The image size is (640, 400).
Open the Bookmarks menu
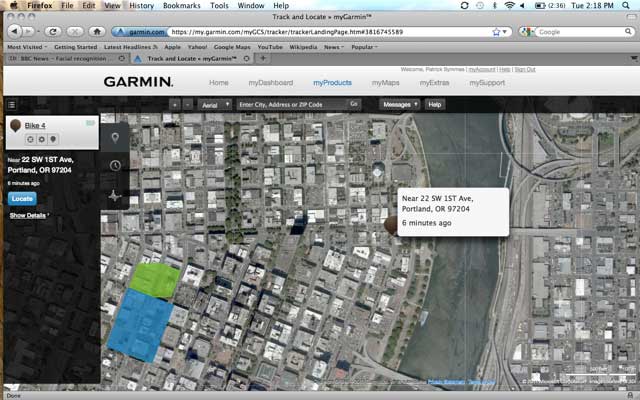point(182,5)
